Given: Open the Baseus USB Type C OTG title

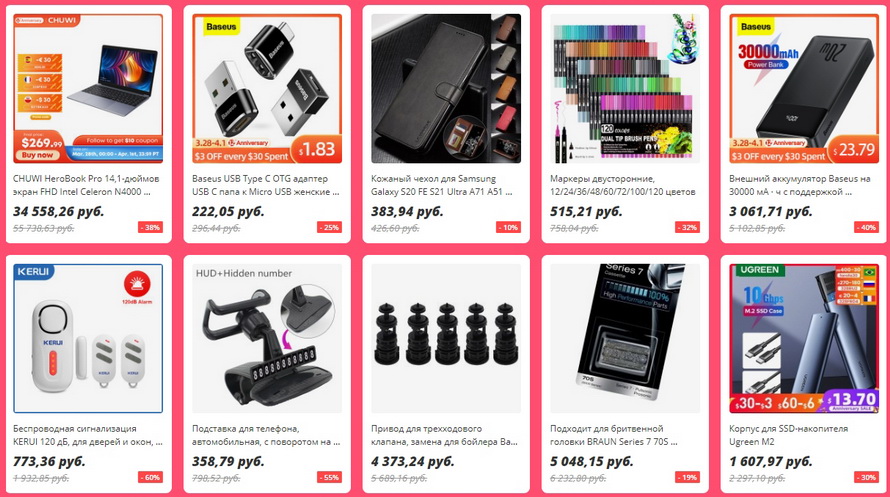Looking at the screenshot, I should 266,185.
